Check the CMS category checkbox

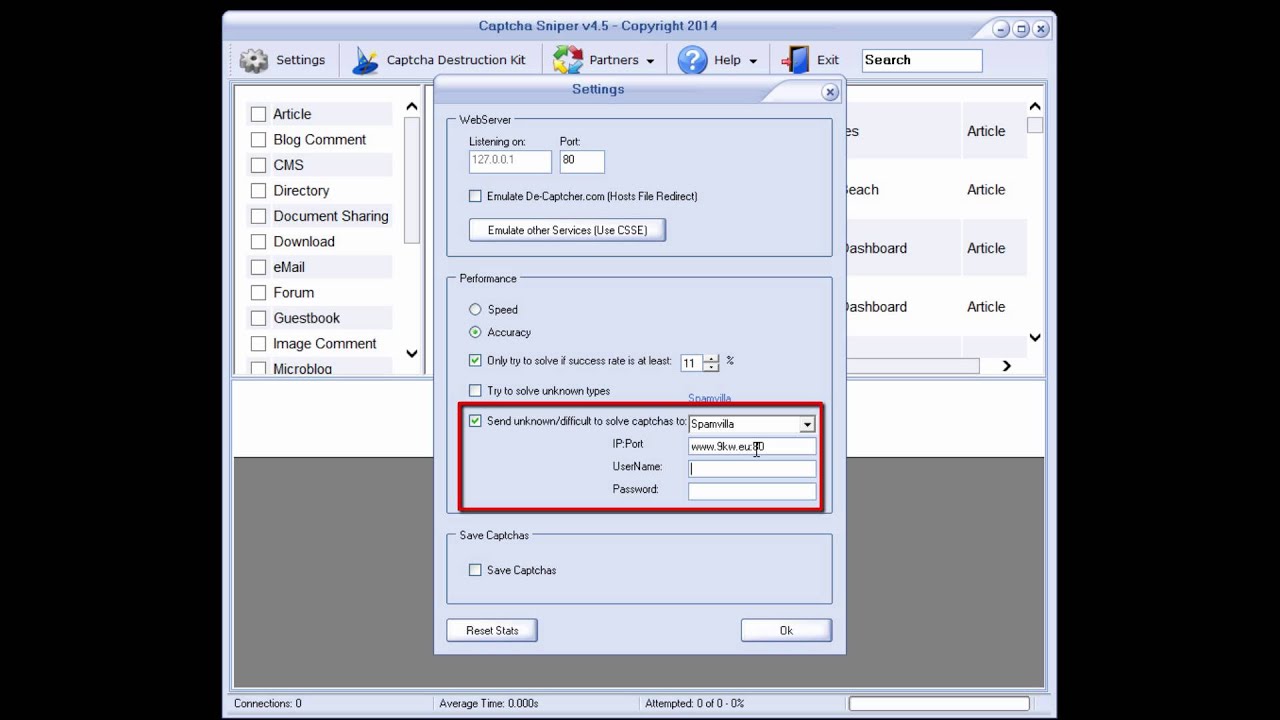click(x=258, y=165)
